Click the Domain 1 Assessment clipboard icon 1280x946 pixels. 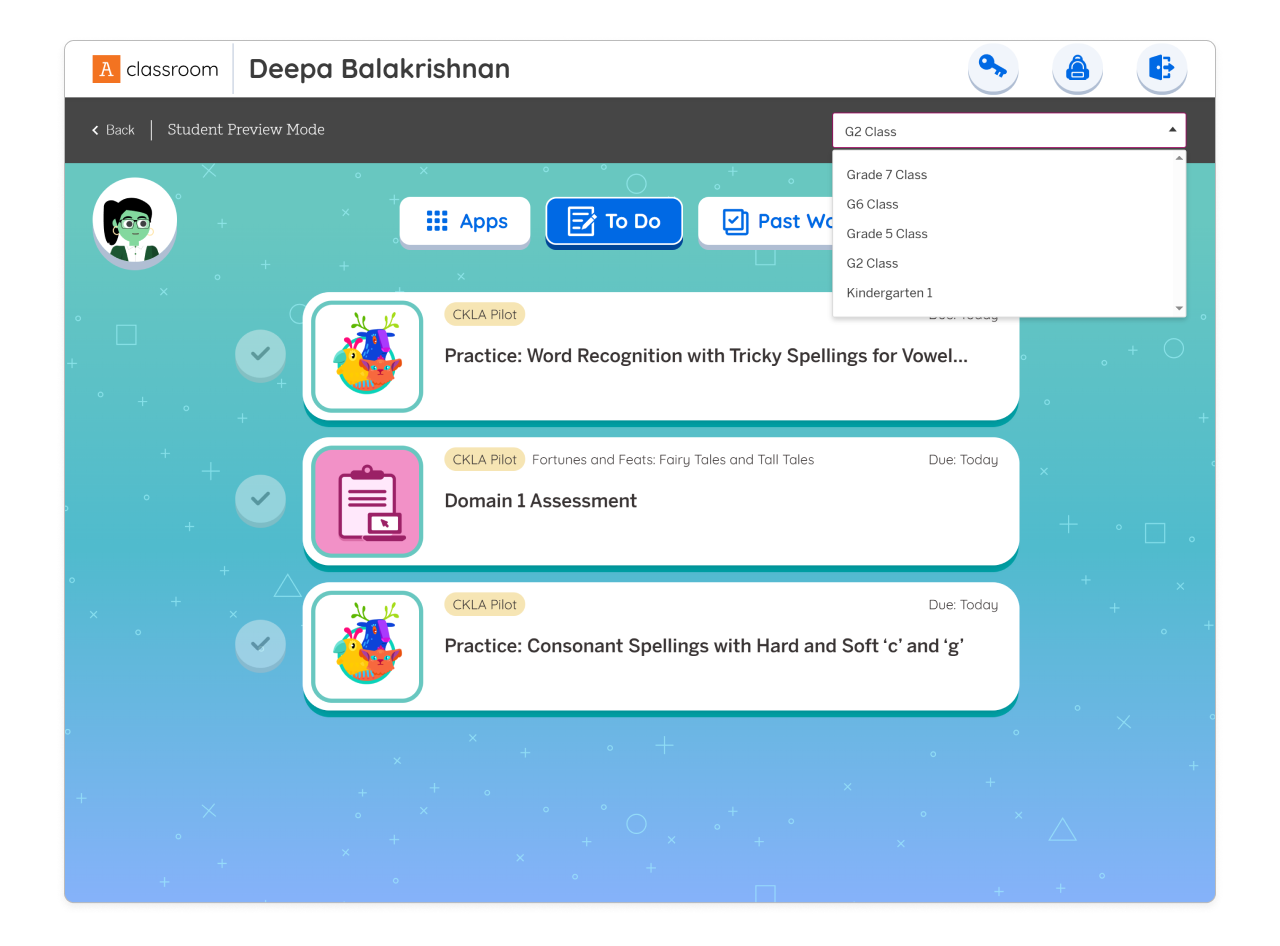click(367, 501)
